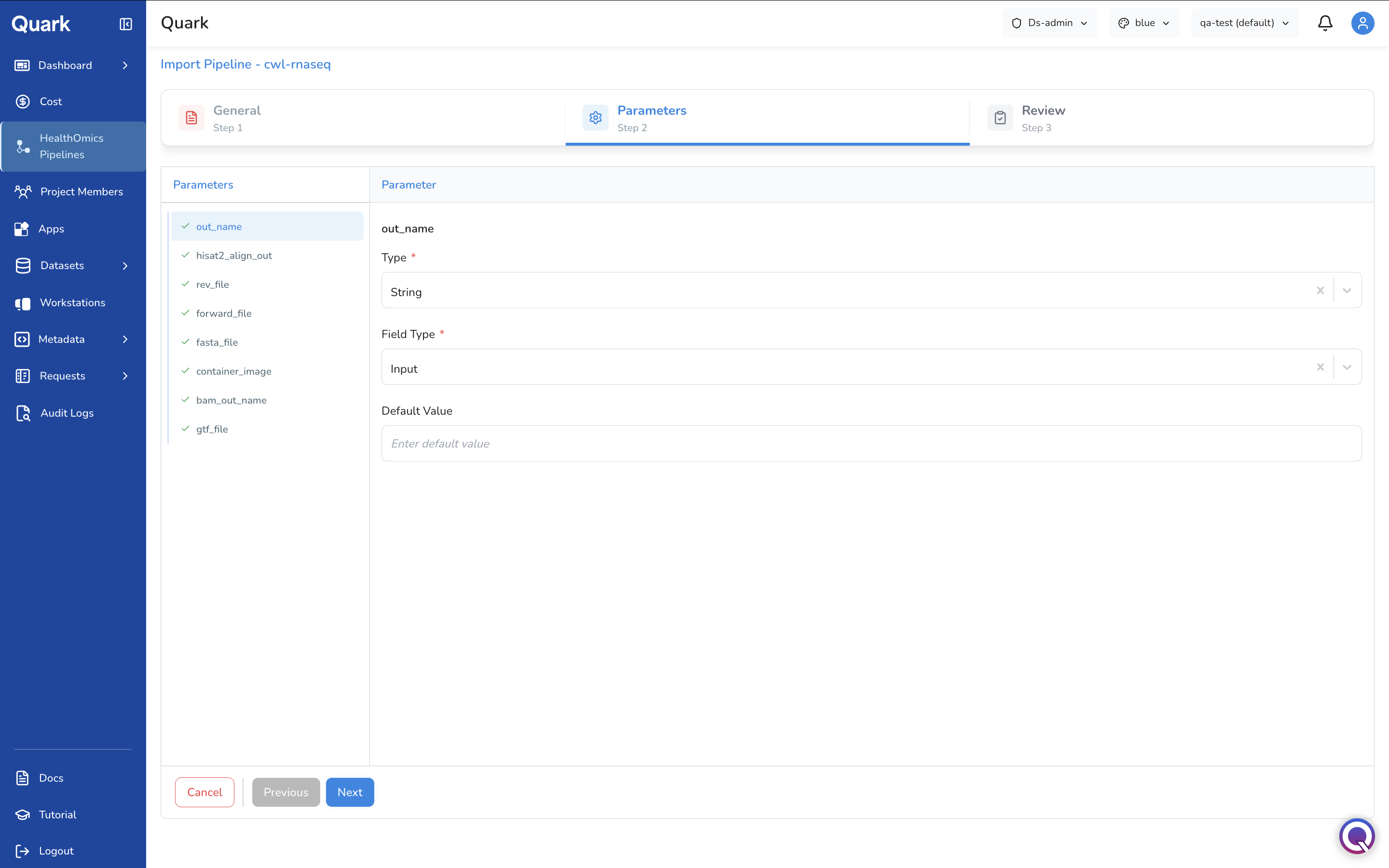The height and width of the screenshot is (868, 1389).
Task: Open Cost in the sidebar menu
Action: [73, 101]
